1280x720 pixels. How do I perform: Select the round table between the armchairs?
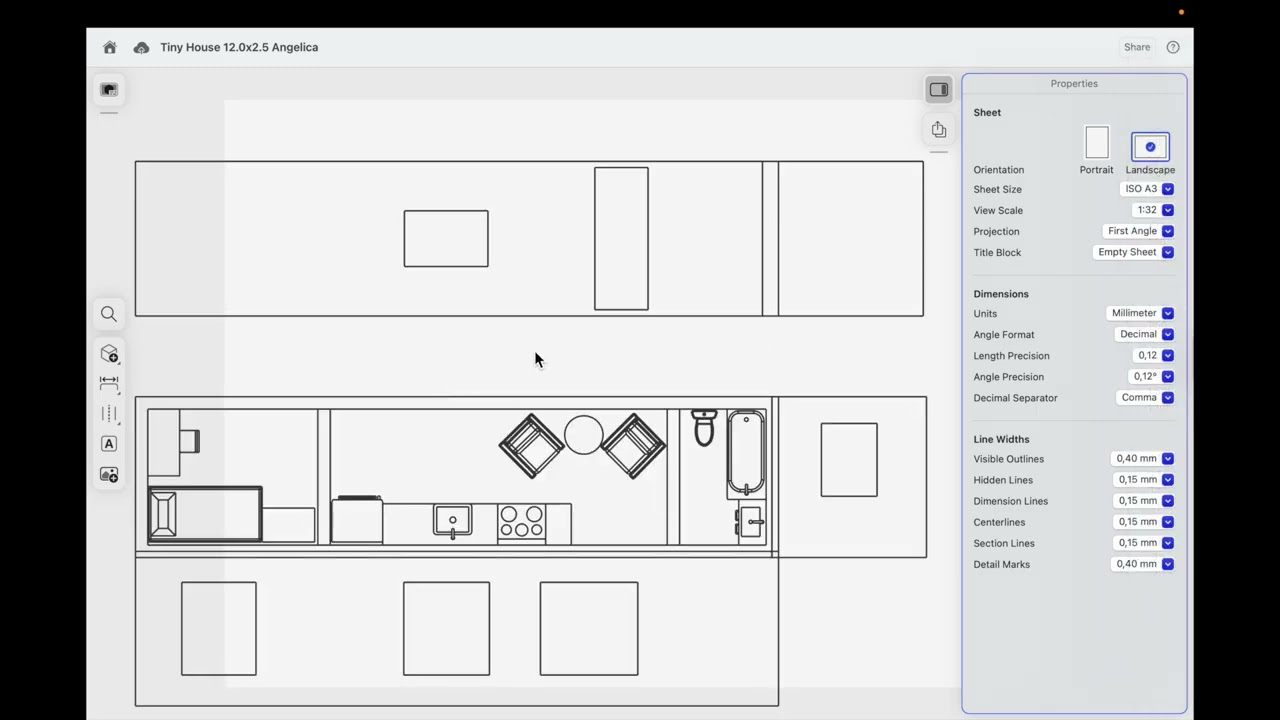583,435
